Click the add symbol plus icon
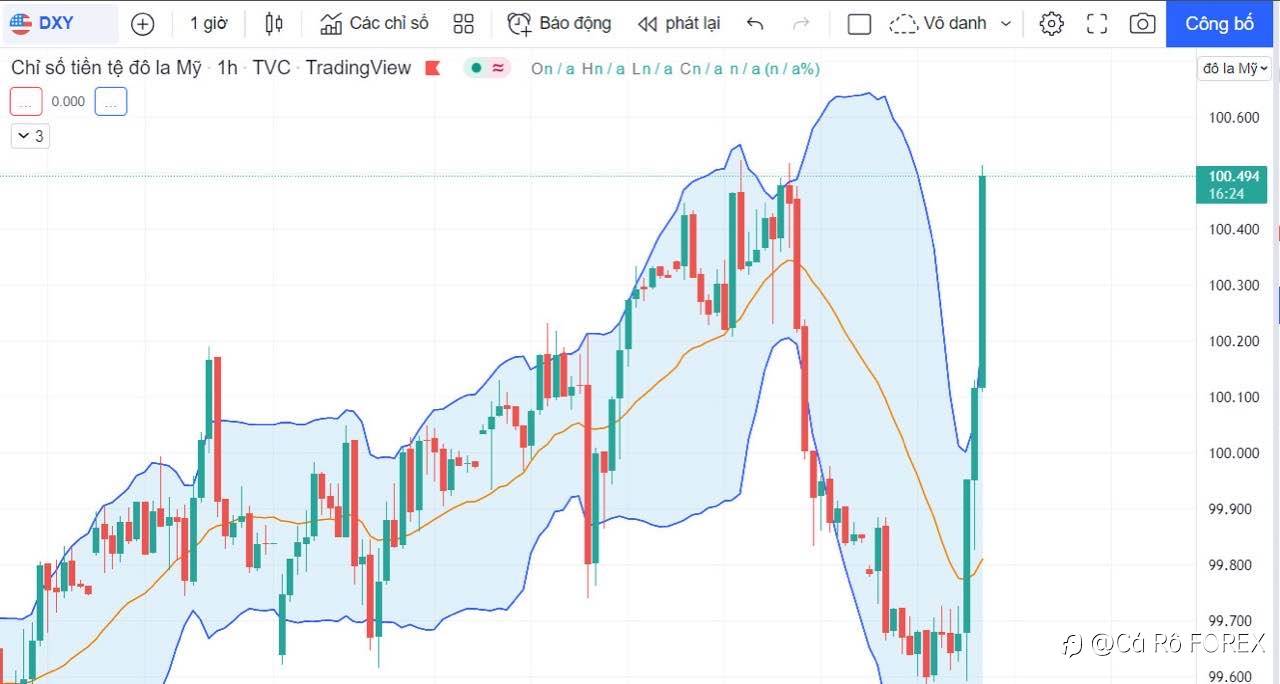 click(143, 24)
